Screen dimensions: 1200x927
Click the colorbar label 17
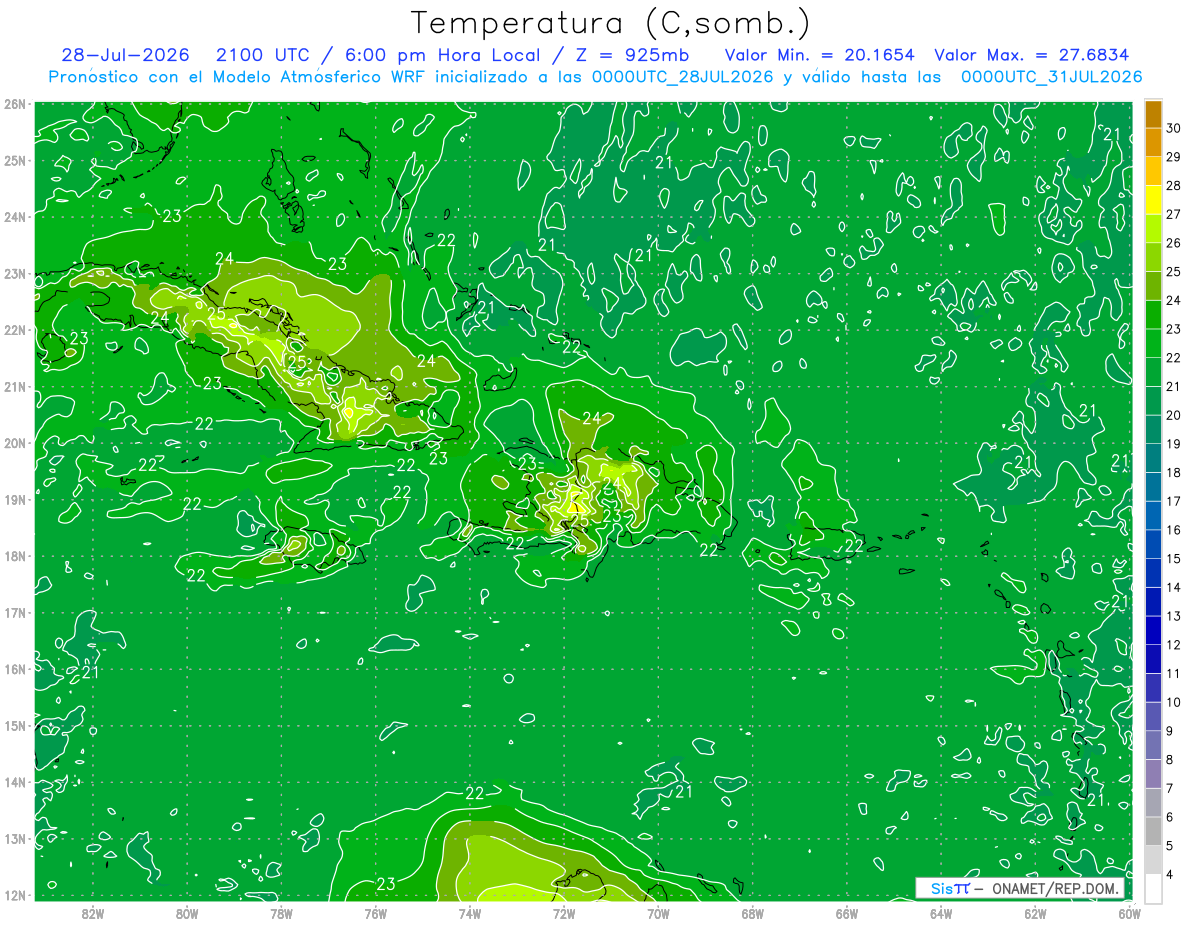click(x=1173, y=501)
